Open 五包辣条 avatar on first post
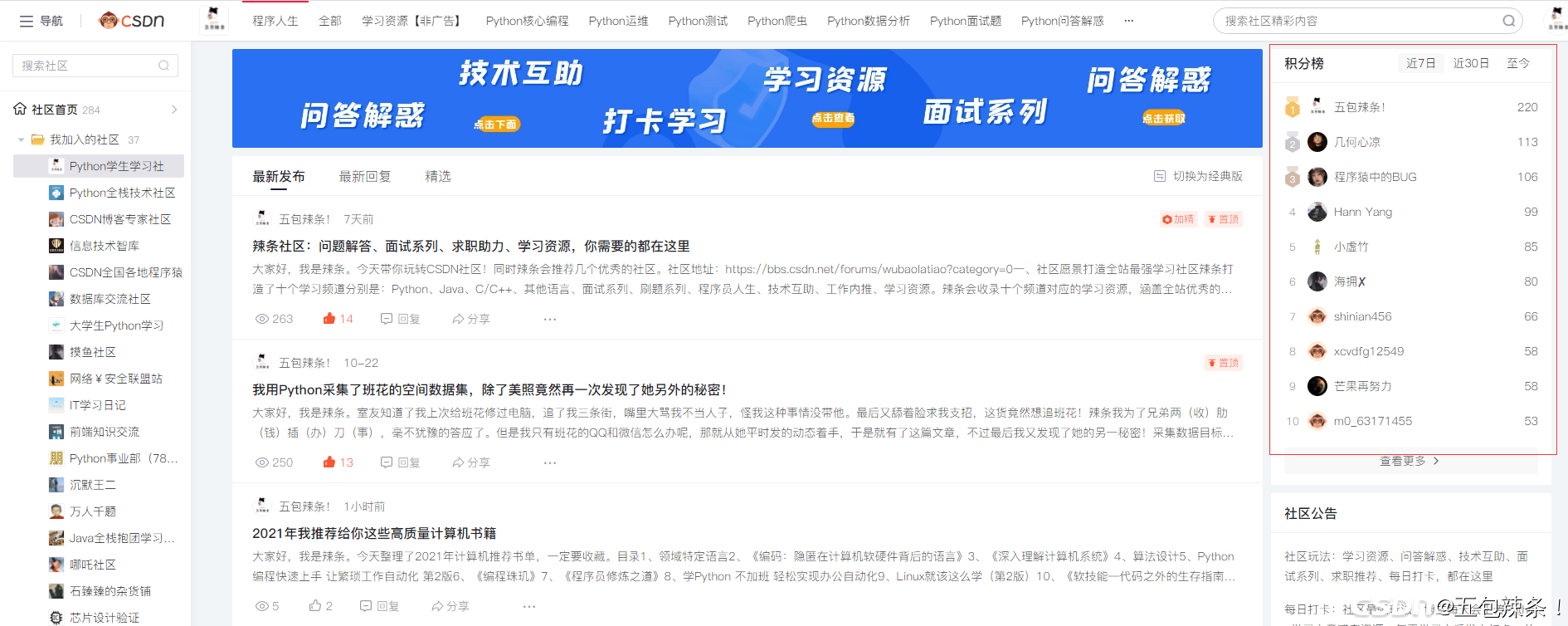 click(262, 219)
